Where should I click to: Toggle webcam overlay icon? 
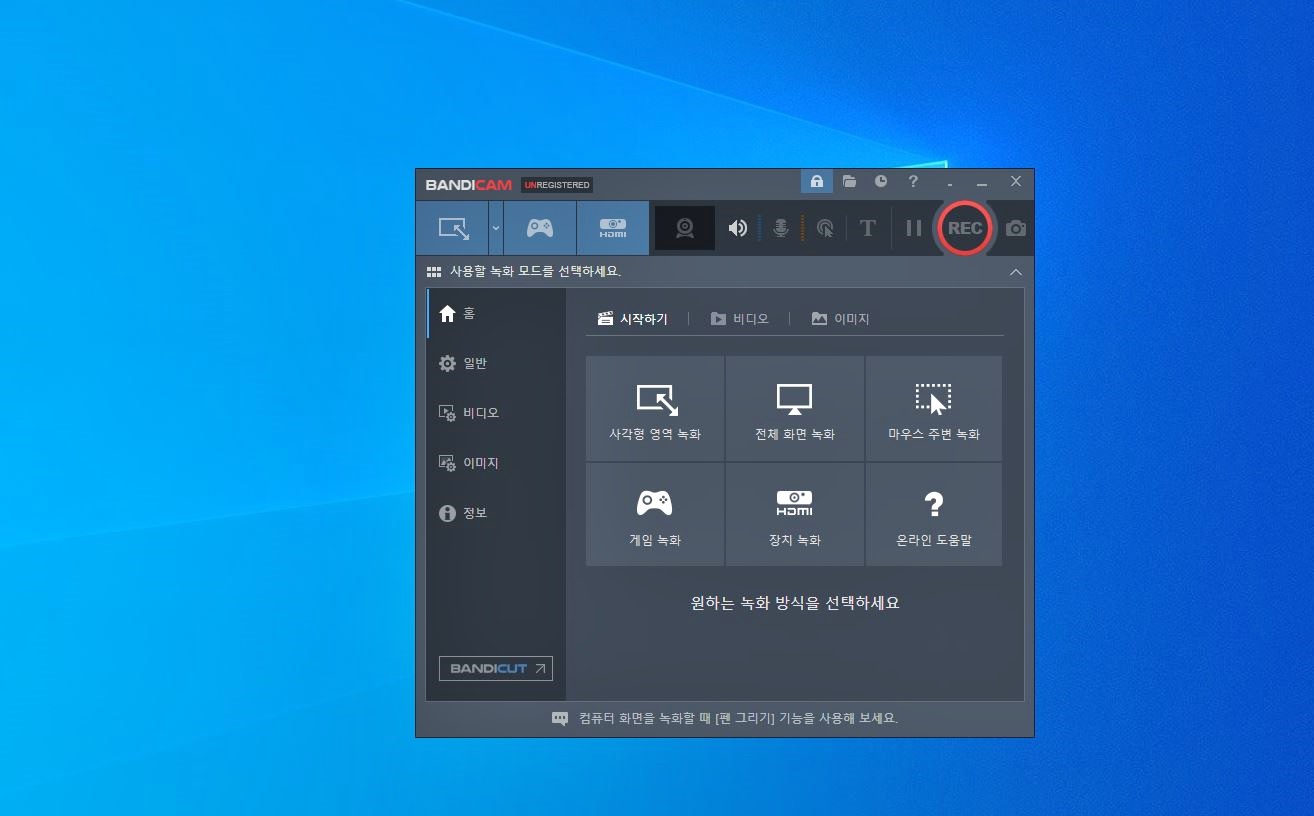[685, 228]
